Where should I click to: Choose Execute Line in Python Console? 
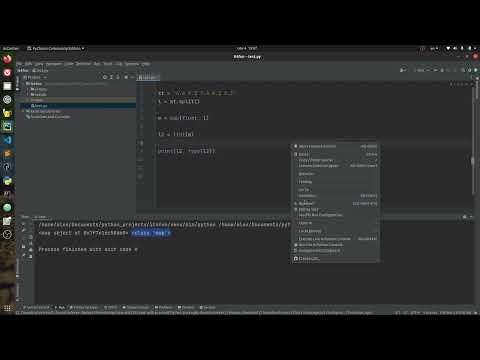pyautogui.click(x=335, y=239)
